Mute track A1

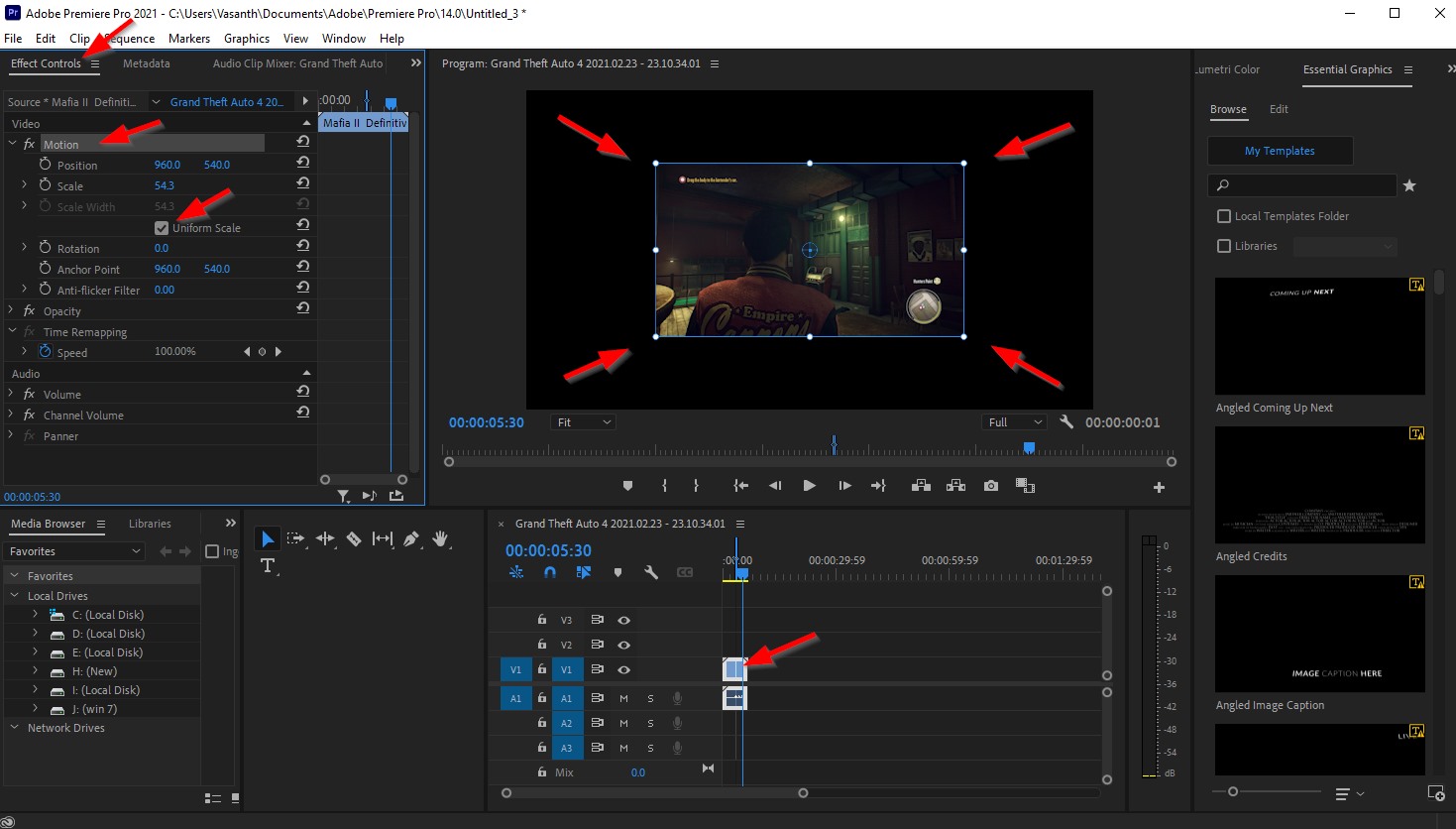(x=623, y=698)
